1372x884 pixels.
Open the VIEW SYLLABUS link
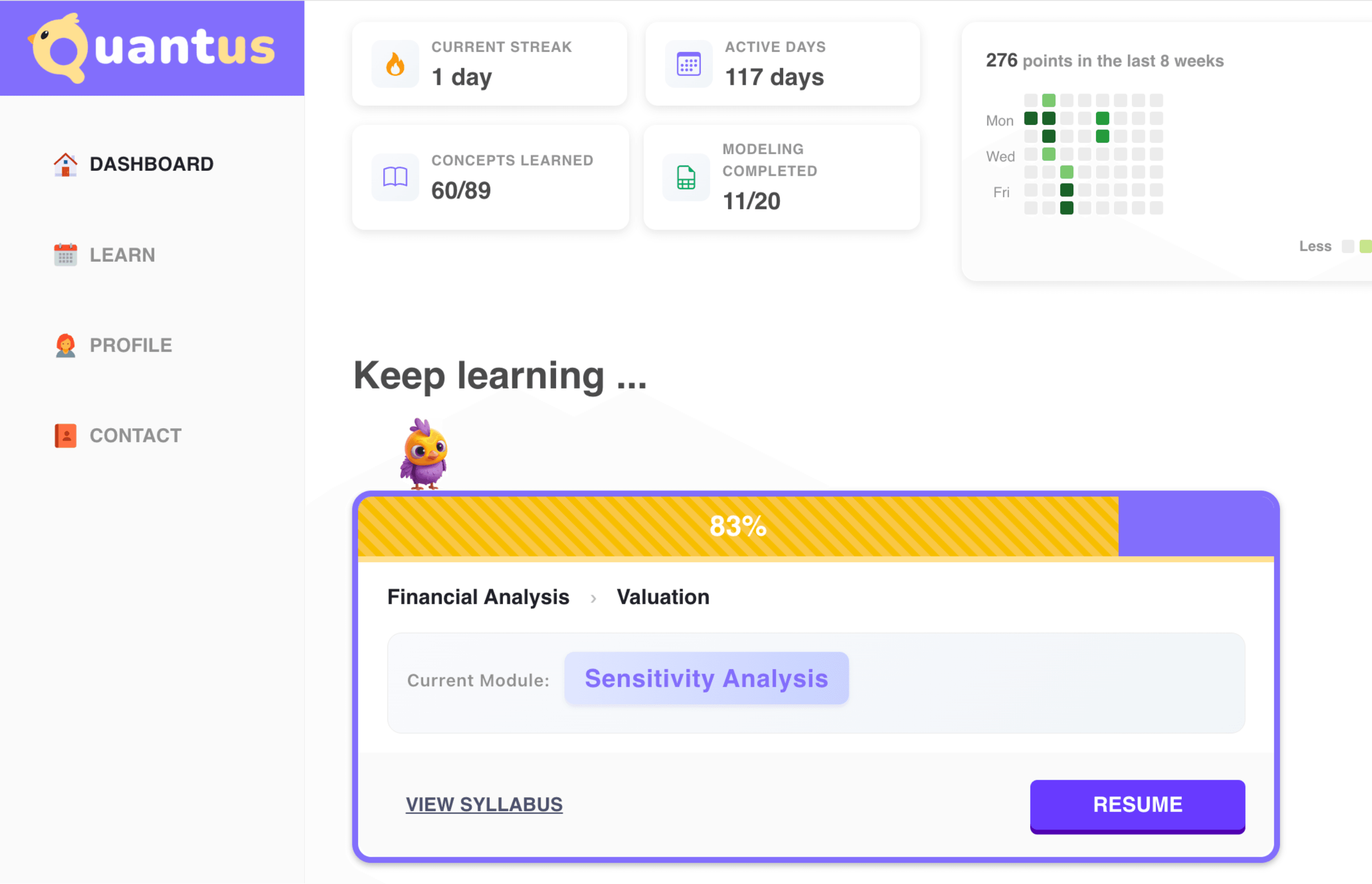point(484,804)
